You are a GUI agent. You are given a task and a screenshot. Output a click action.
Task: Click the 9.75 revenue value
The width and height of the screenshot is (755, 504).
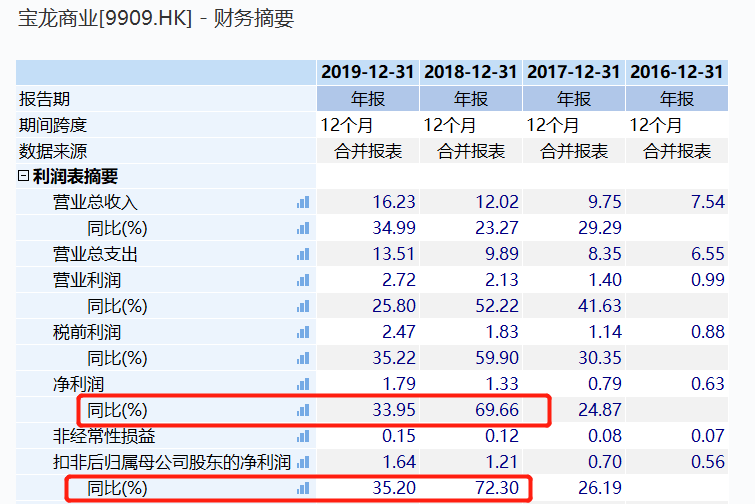pyautogui.click(x=605, y=202)
